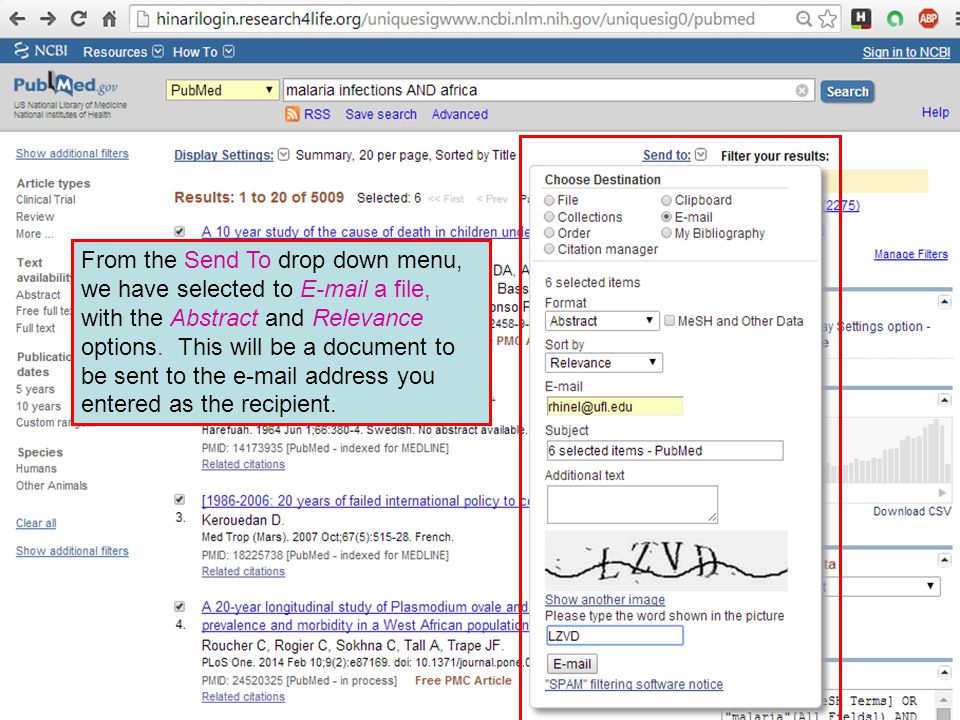Clear search box with the X icon
This screenshot has height=720, width=960.
tap(801, 91)
